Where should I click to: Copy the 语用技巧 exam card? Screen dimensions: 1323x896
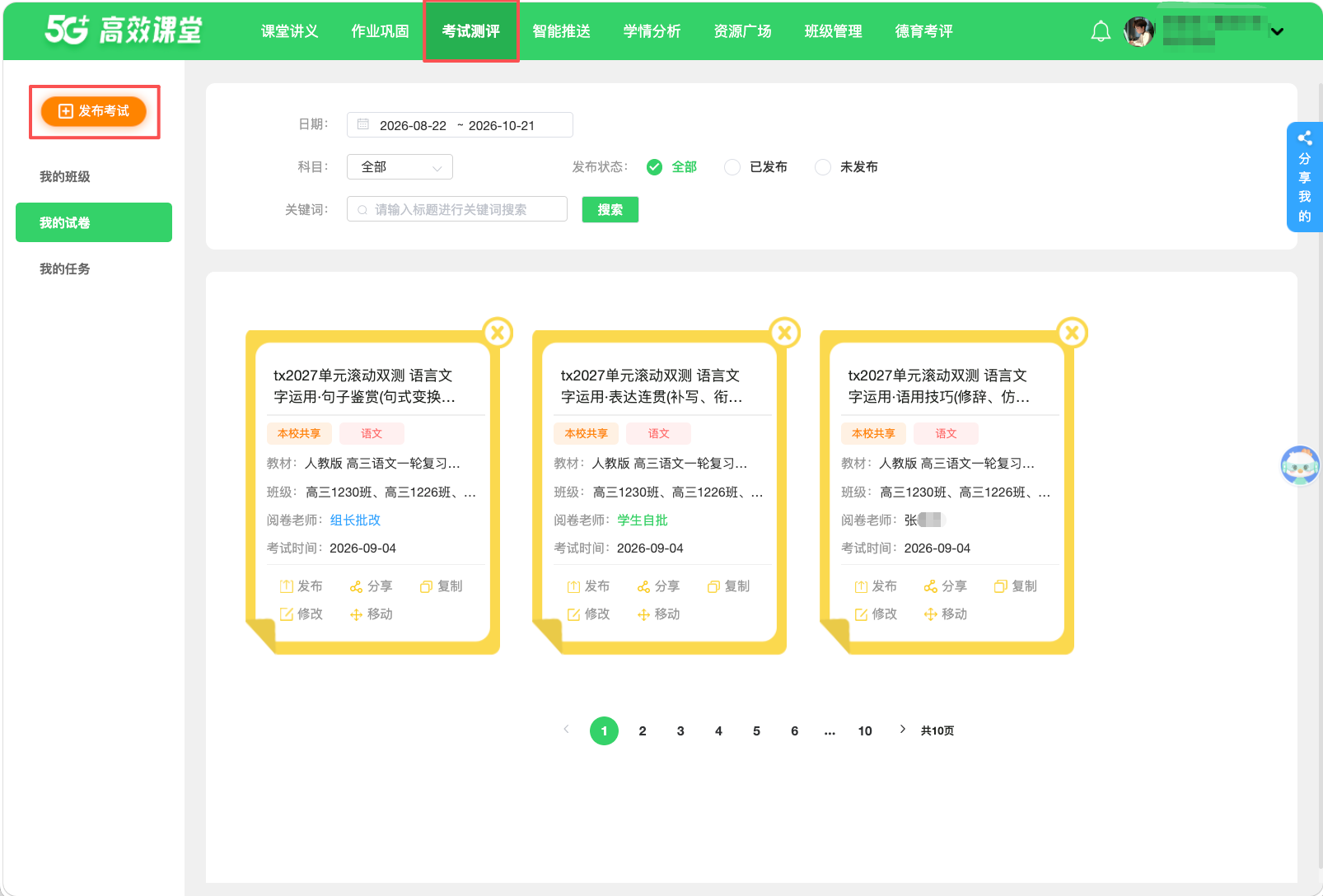[x=1016, y=586]
